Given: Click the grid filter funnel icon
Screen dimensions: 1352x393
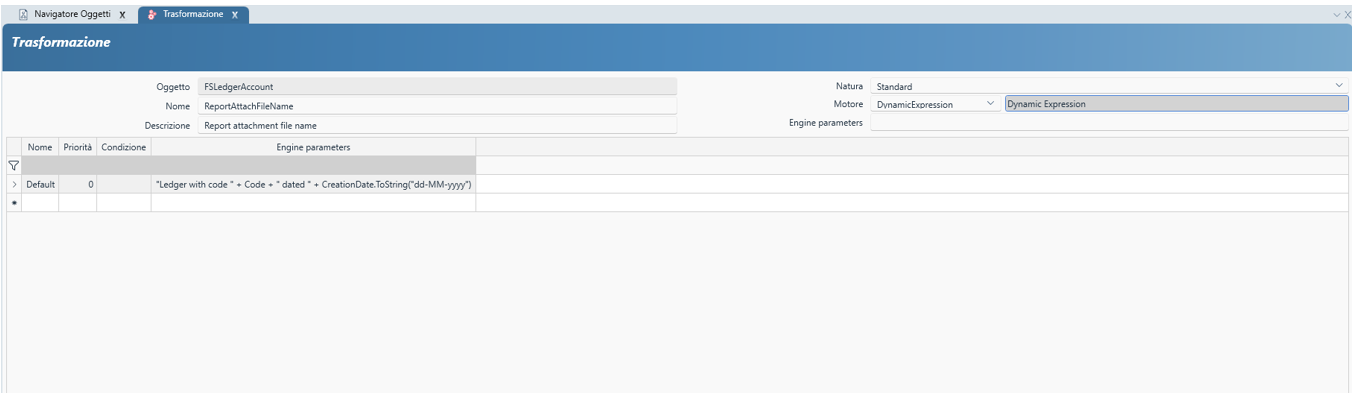Looking at the screenshot, I should tap(14, 165).
